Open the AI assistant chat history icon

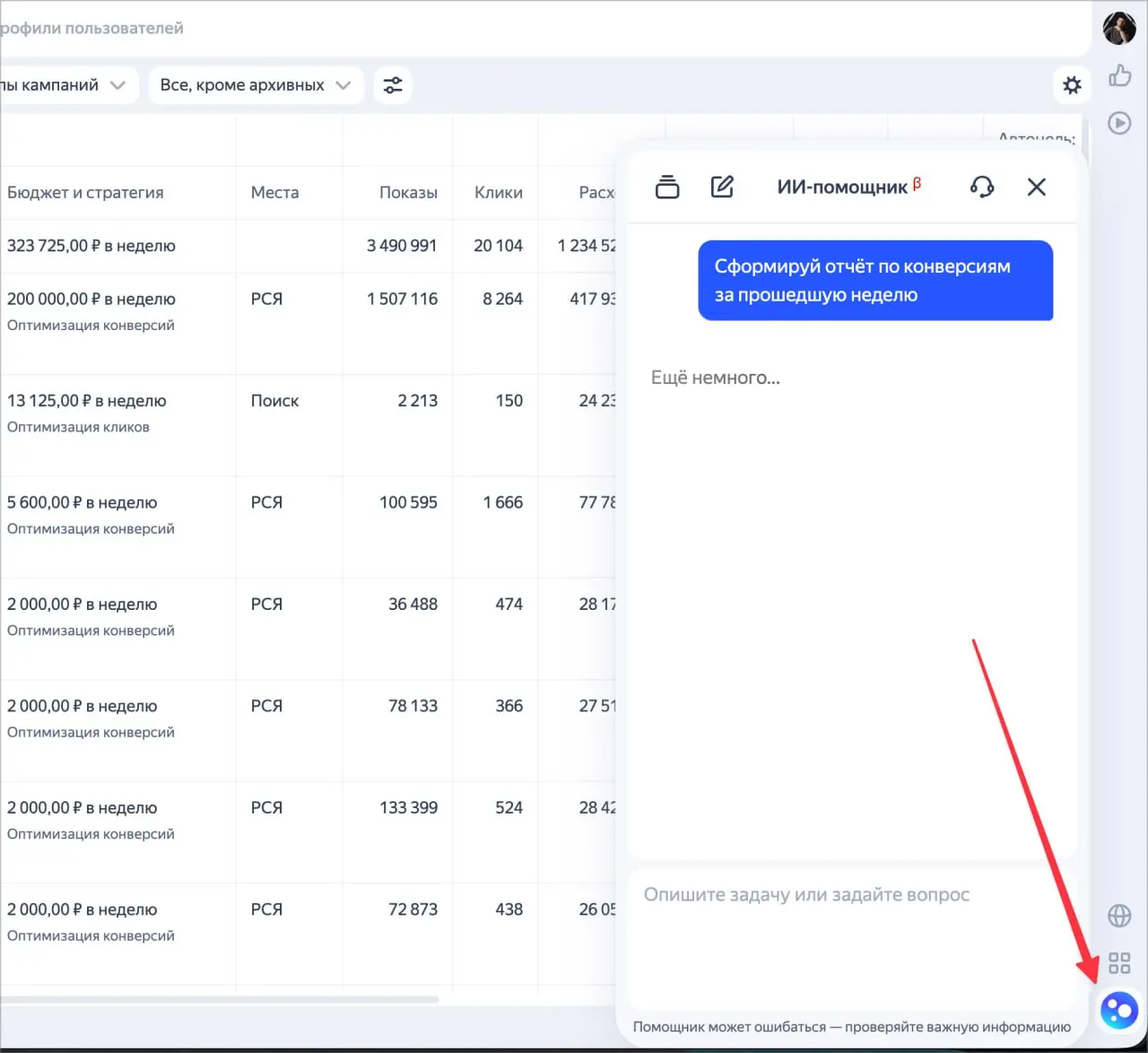667,187
